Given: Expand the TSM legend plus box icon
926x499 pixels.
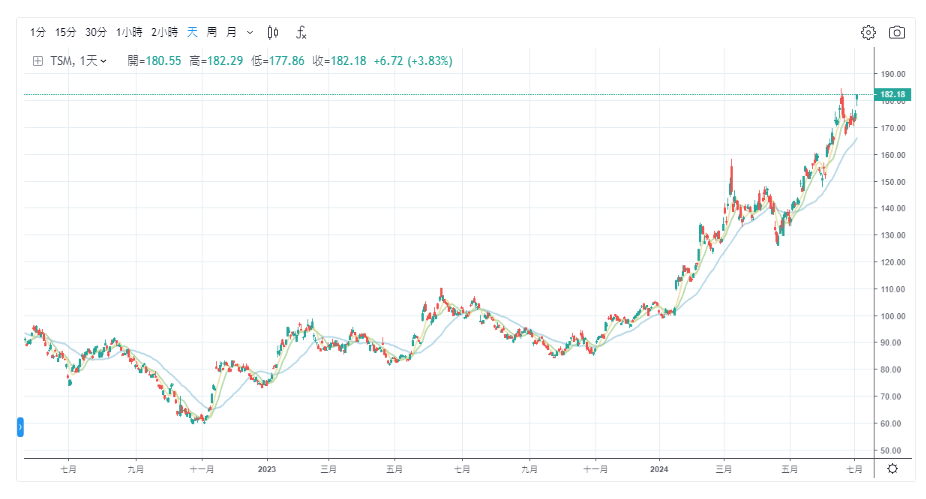Looking at the screenshot, I should coord(38,61).
